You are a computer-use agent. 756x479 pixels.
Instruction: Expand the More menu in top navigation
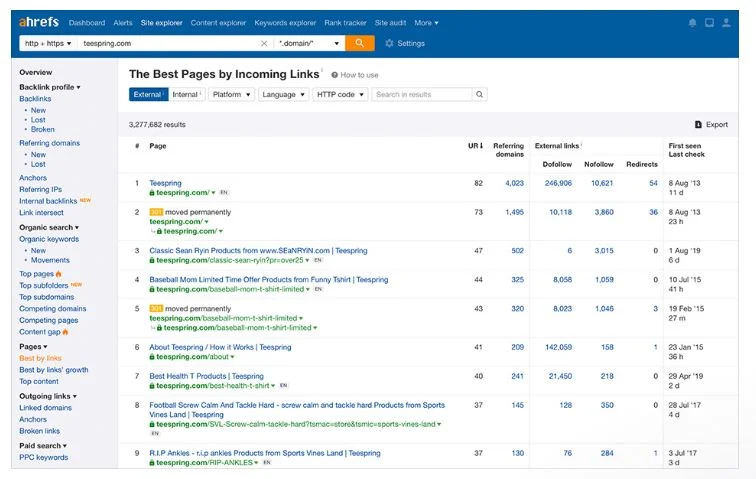point(426,23)
